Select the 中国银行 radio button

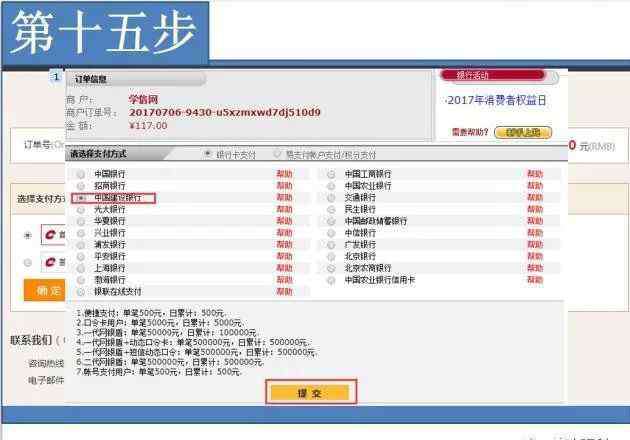click(81, 174)
